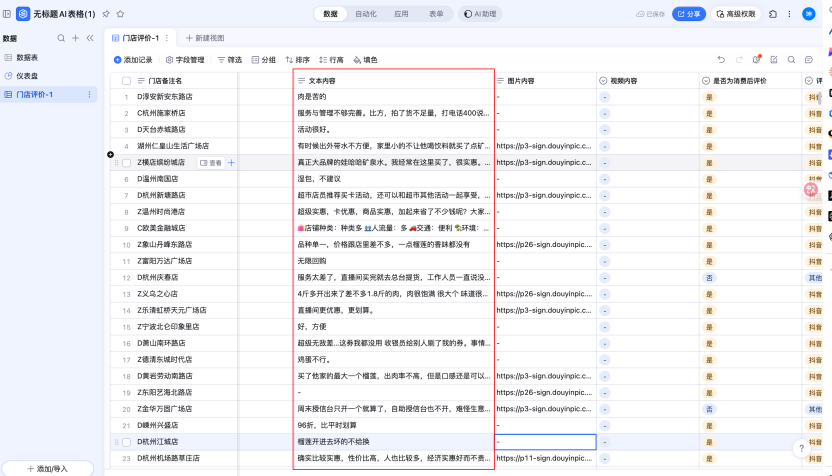Image resolution: width=832 pixels, height=476 pixels.
Task: Collapse the data sidebar with double-chevron icon
Action: [x=90, y=37]
